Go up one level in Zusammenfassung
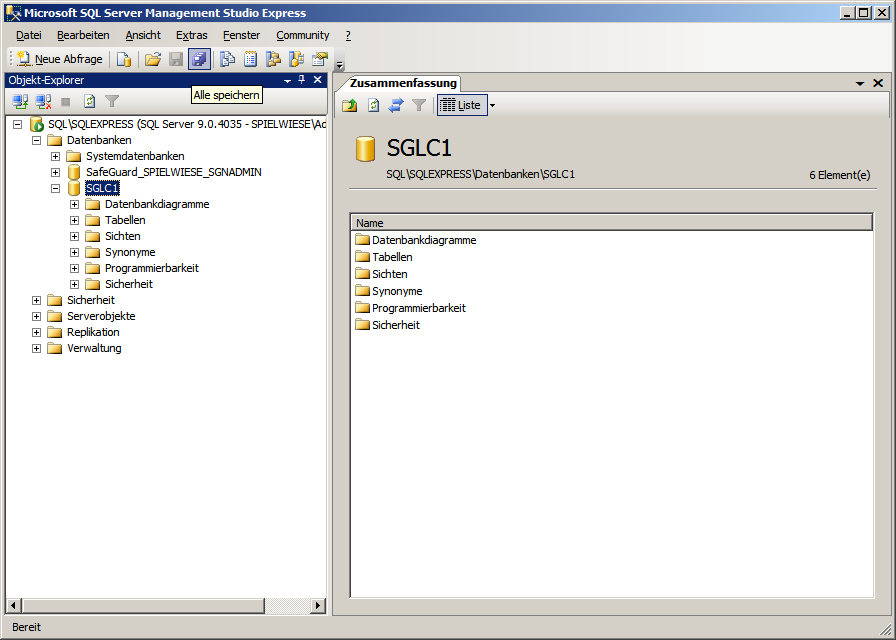 (349, 105)
